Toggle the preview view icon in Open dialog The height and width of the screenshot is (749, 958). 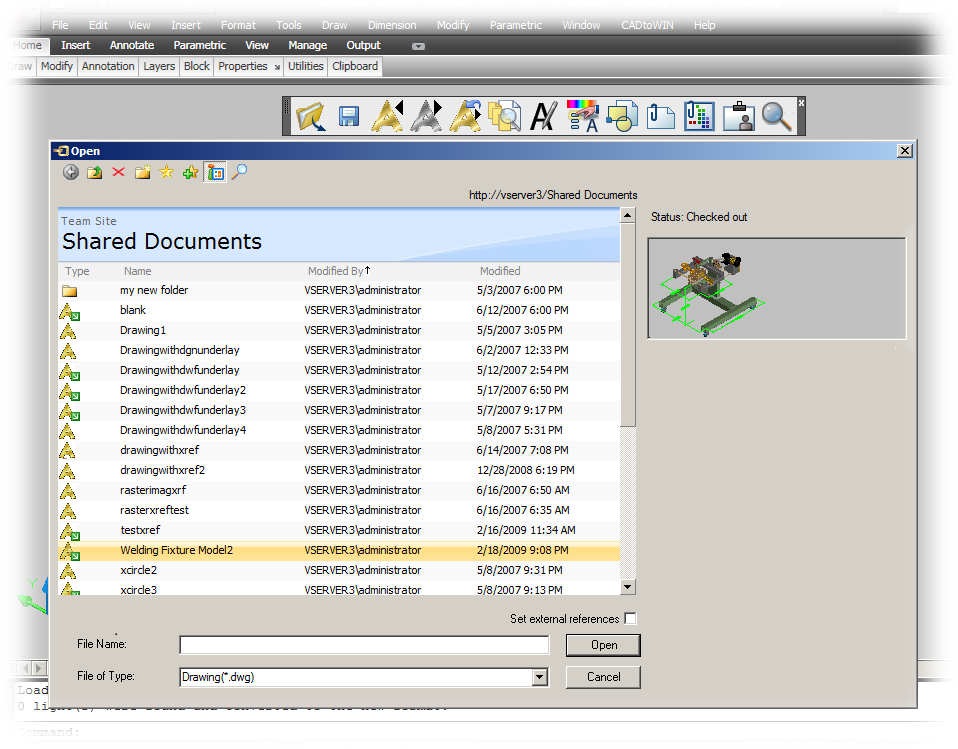pos(215,173)
